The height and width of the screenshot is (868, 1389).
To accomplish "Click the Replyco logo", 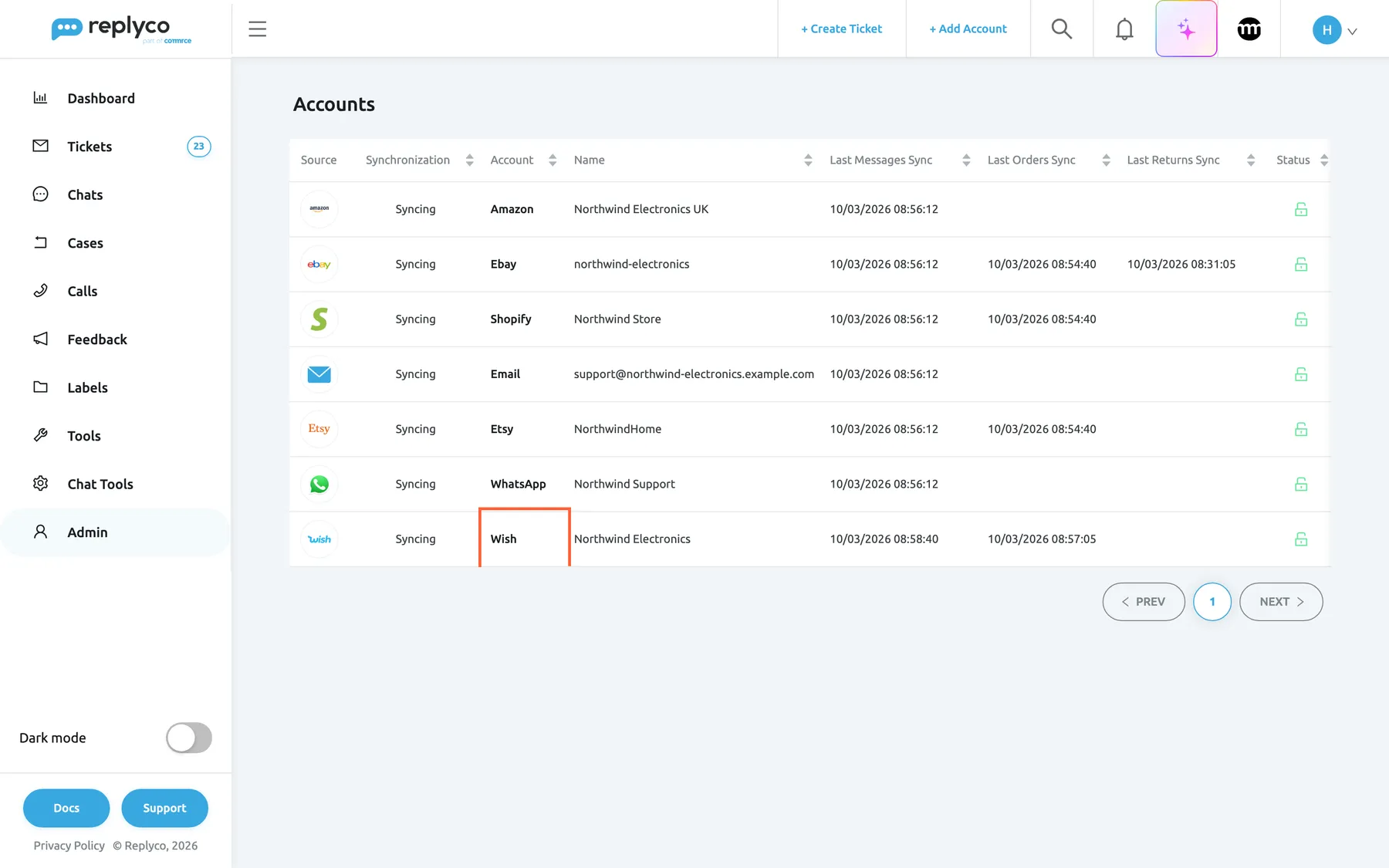I will [x=121, y=29].
